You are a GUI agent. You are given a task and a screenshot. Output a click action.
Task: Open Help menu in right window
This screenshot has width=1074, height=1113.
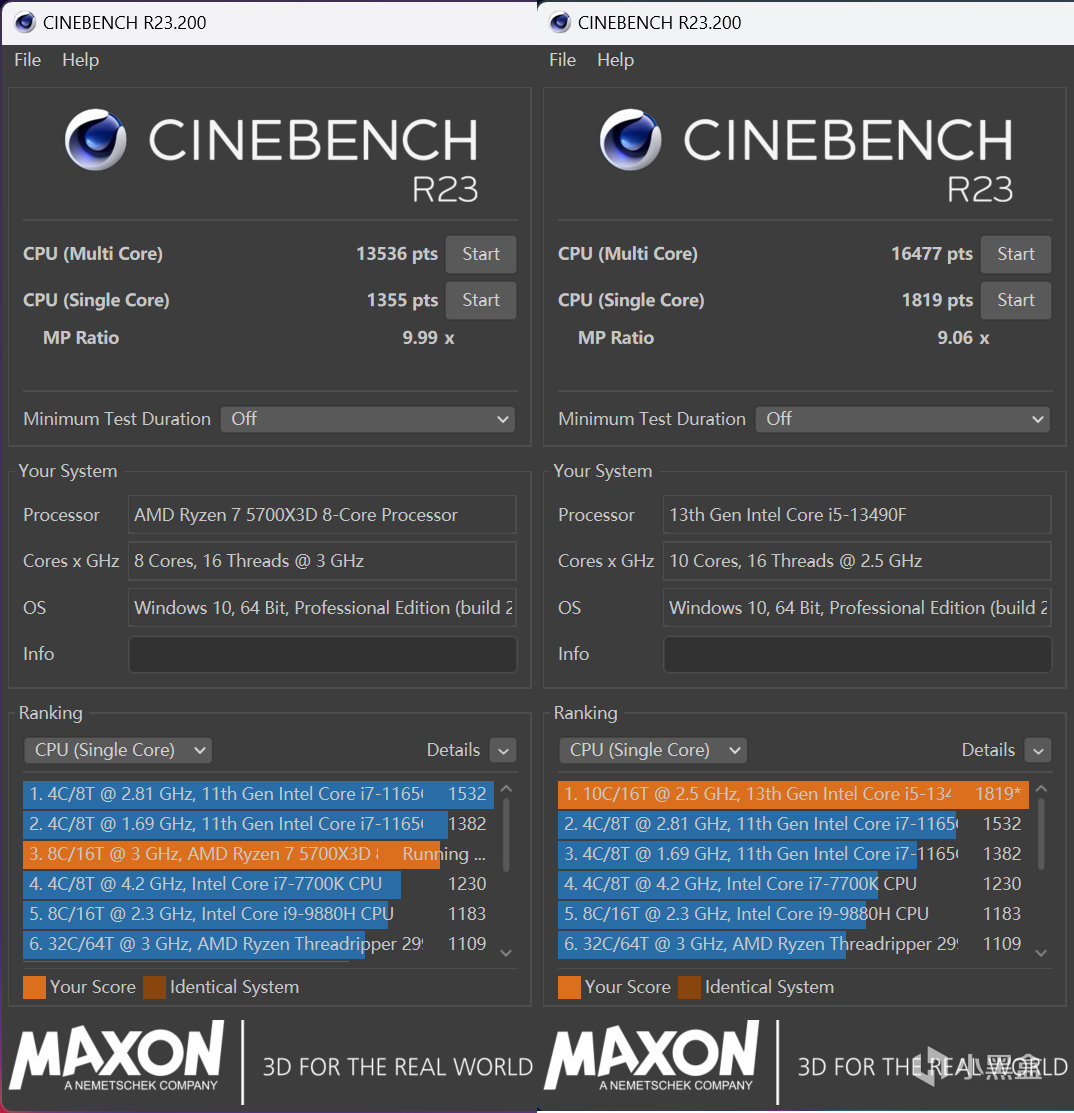click(x=615, y=60)
